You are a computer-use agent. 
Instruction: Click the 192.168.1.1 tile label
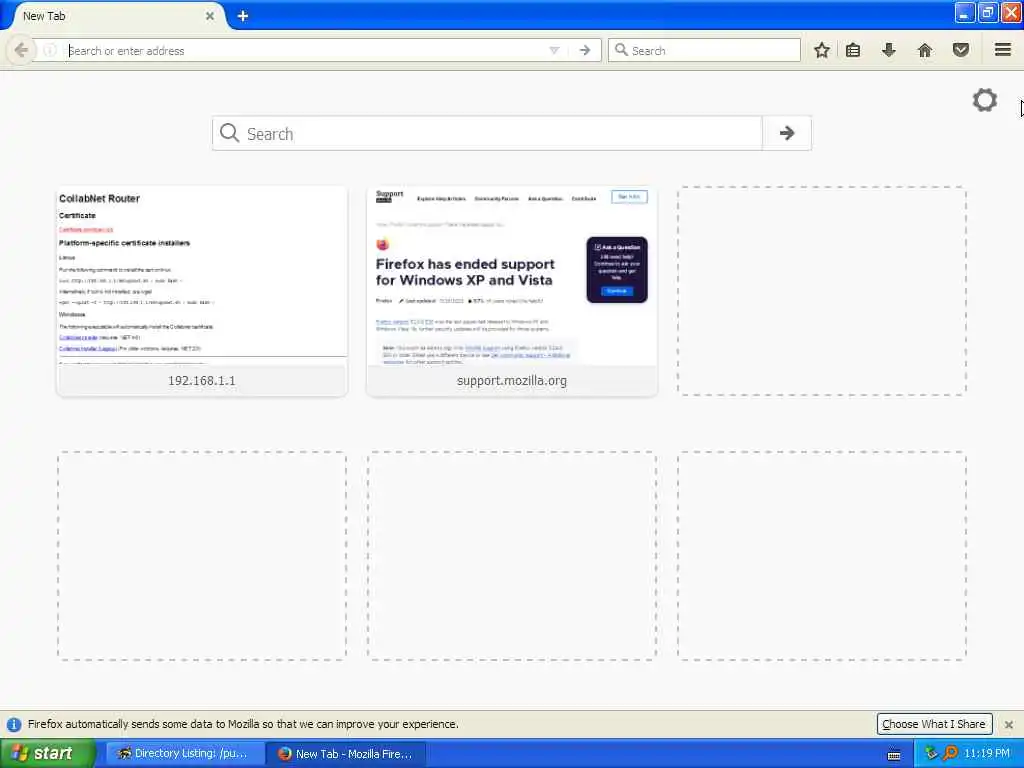(x=202, y=381)
